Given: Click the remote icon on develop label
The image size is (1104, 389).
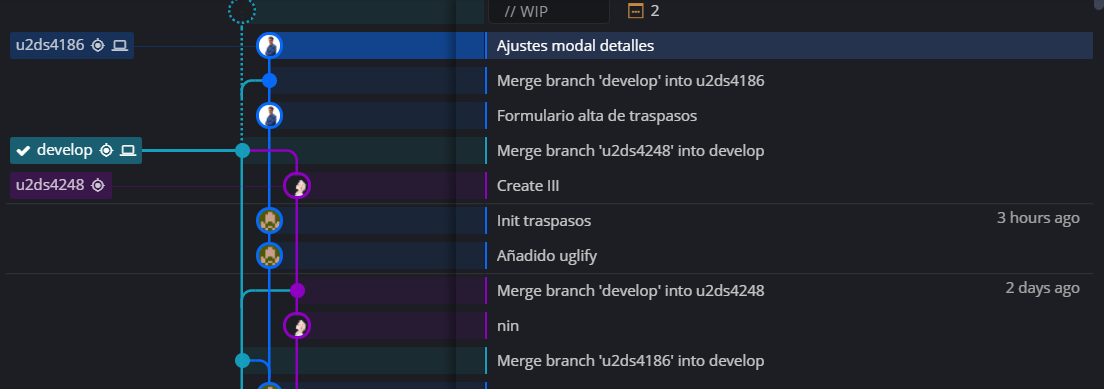Looking at the screenshot, I should tap(106, 150).
